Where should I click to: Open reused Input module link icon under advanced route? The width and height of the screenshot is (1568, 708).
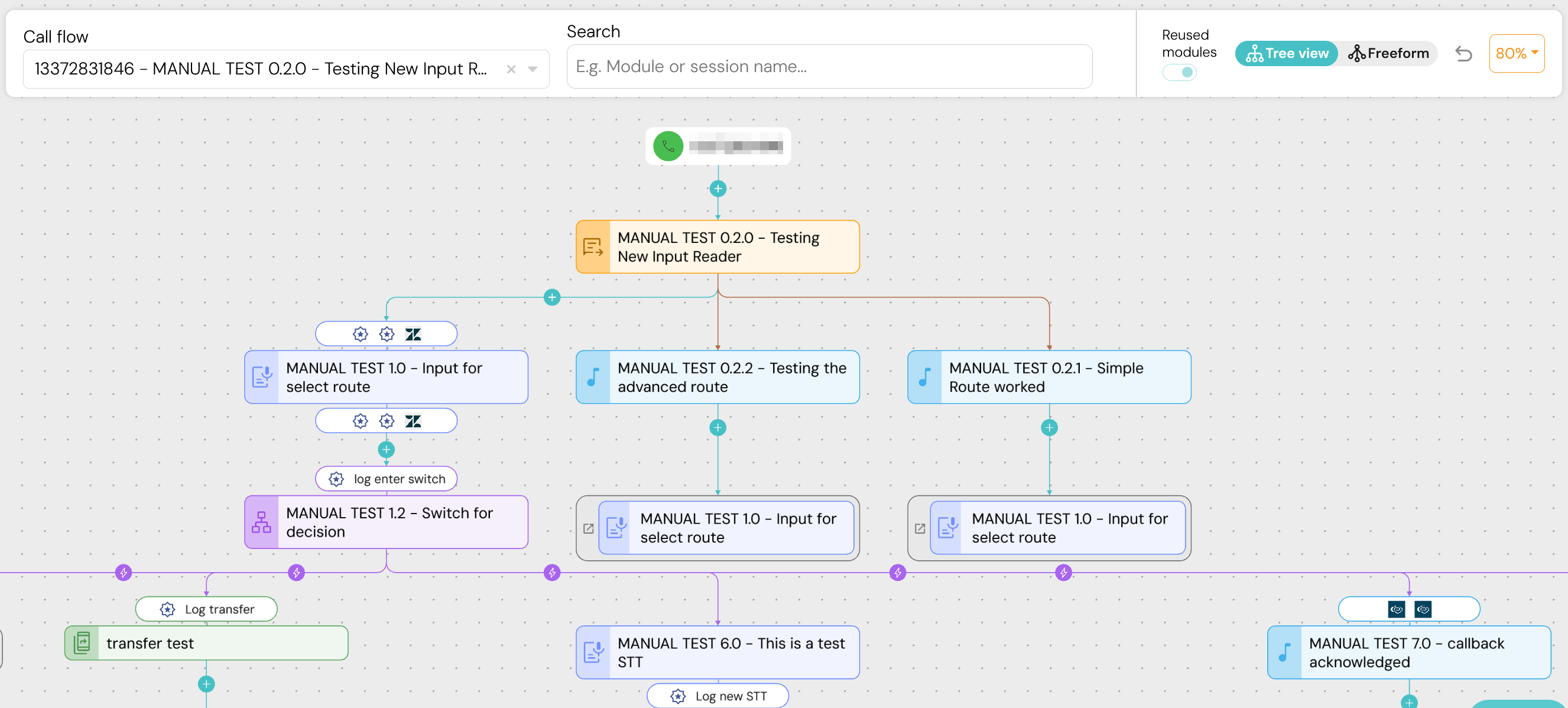(x=588, y=528)
